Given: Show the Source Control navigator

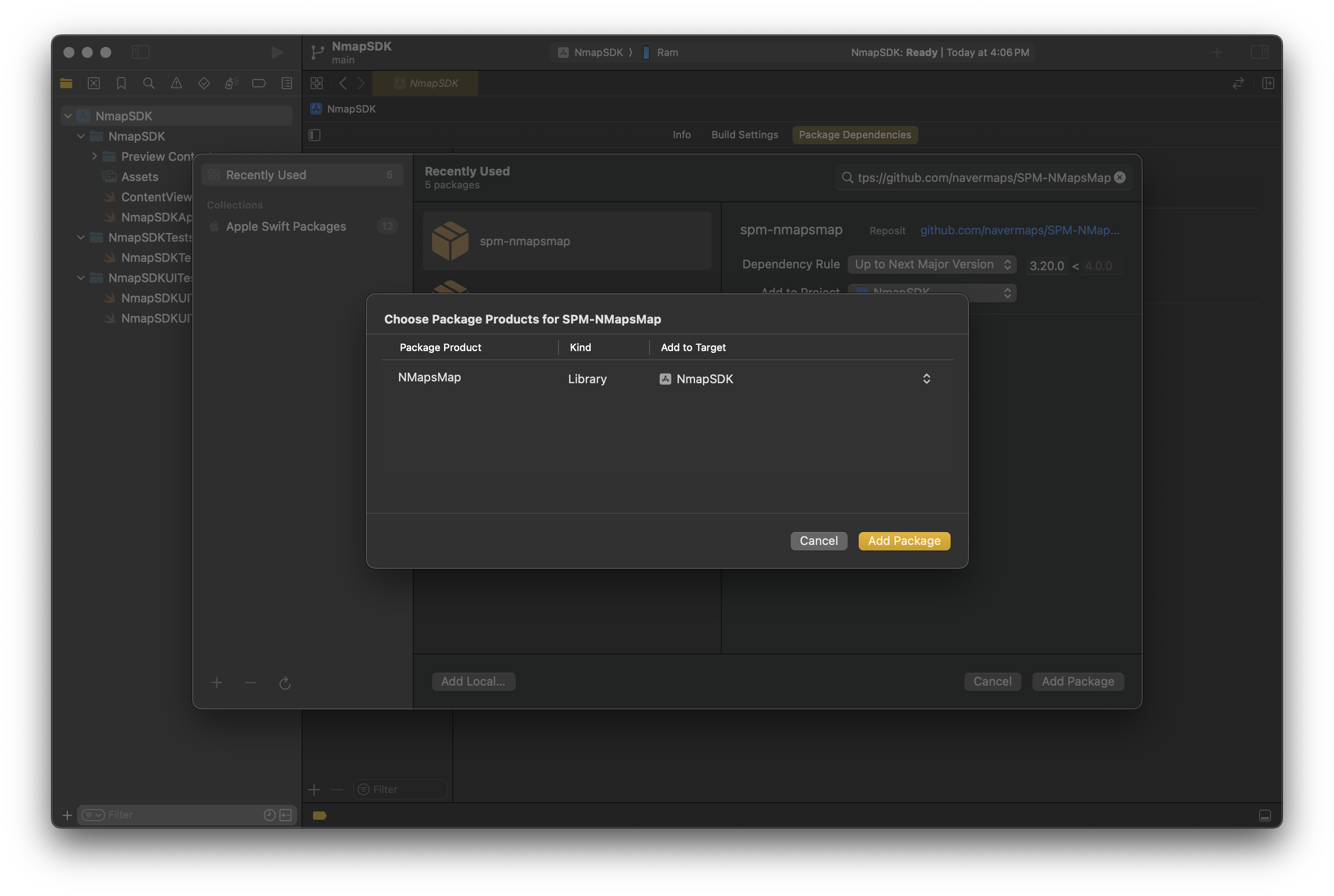Looking at the screenshot, I should tap(94, 84).
